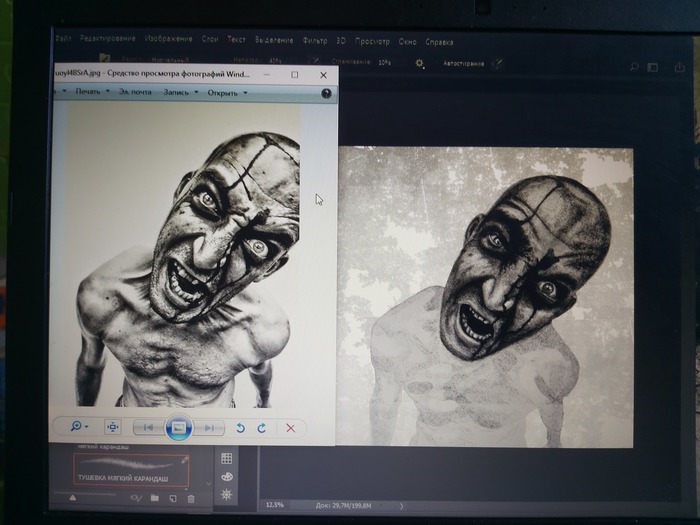Create a new brush group folder
Viewport: 700px width, 525px height.
pos(155,497)
